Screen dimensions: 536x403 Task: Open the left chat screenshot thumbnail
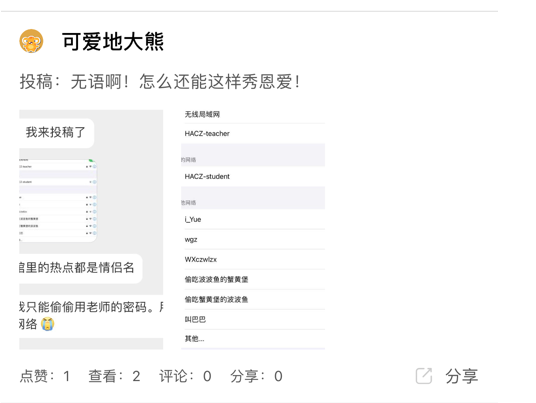91,229
